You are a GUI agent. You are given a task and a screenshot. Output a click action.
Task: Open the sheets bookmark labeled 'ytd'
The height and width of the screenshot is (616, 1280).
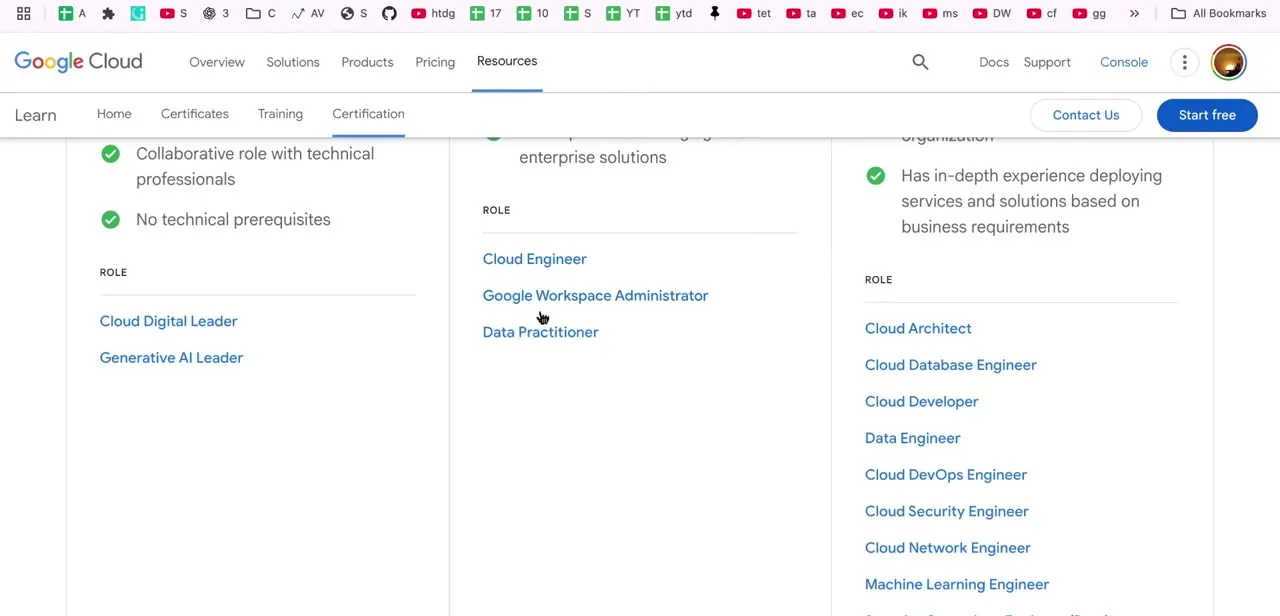tap(673, 13)
